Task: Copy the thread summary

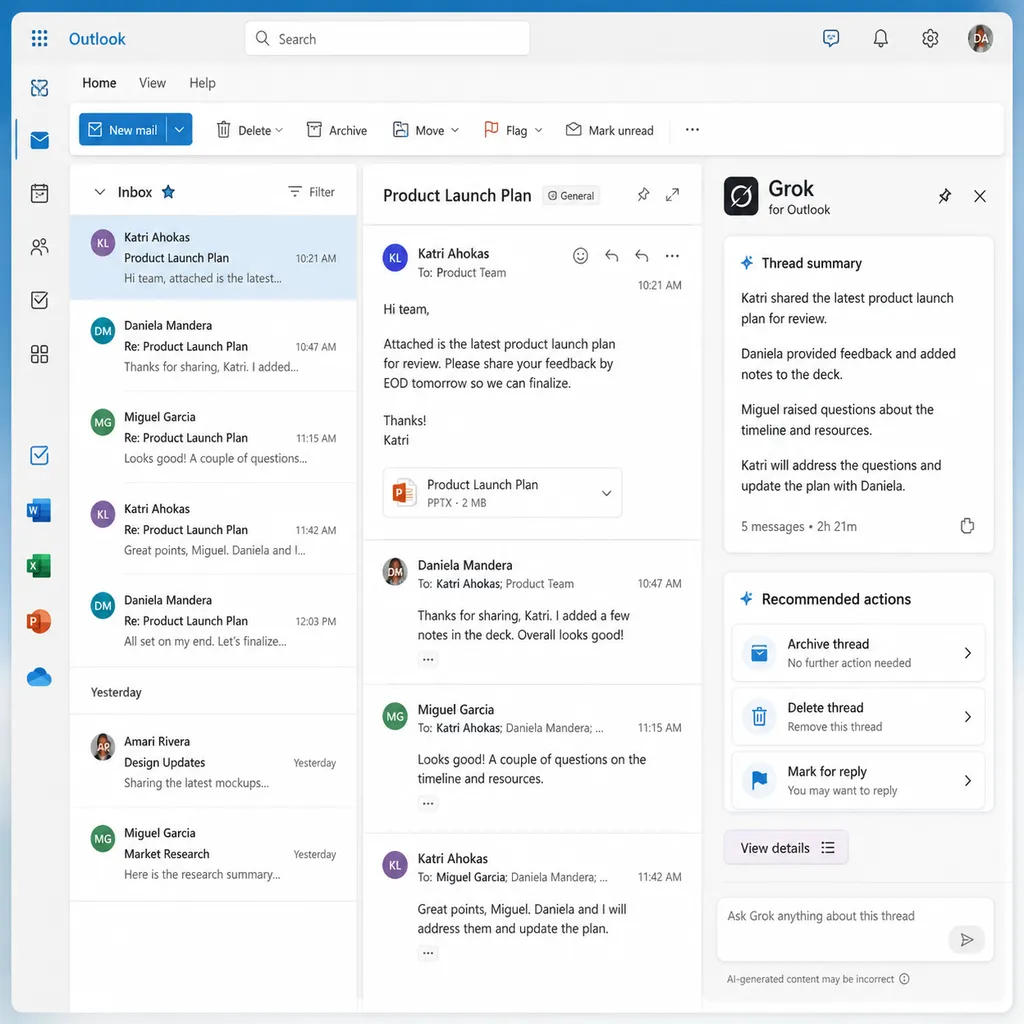Action: tap(967, 526)
